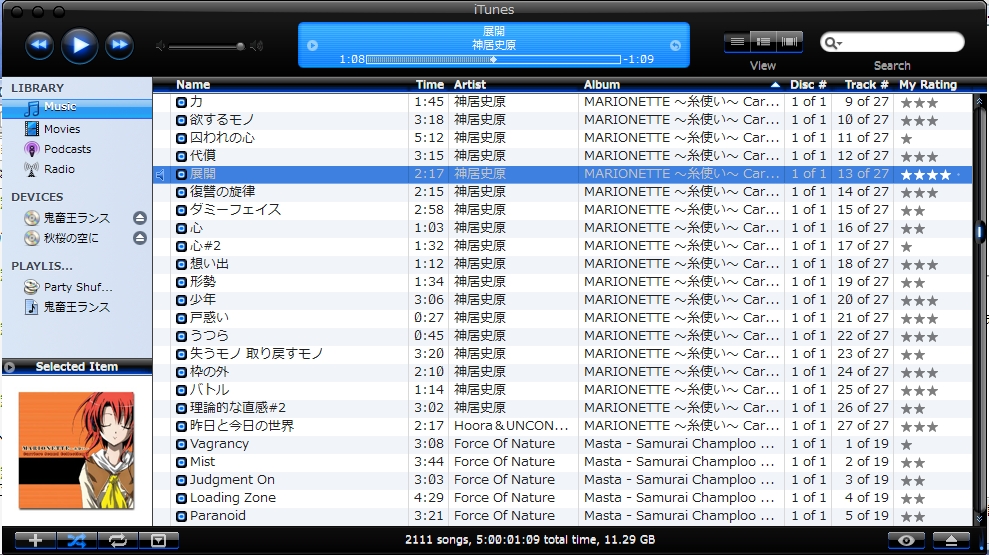The image size is (989, 555).
Task: Uncheck the checkbox for 展開
Action: [181, 174]
